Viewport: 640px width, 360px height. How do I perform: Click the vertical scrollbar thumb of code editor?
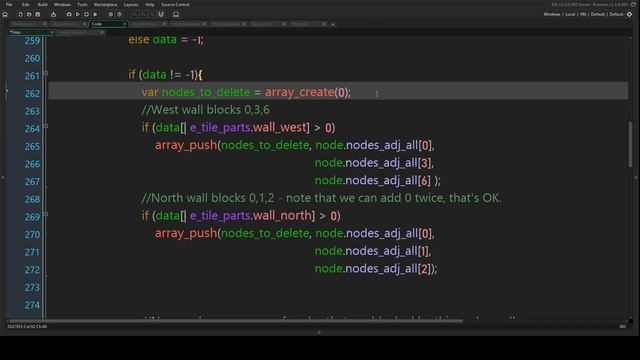[x=631, y=144]
